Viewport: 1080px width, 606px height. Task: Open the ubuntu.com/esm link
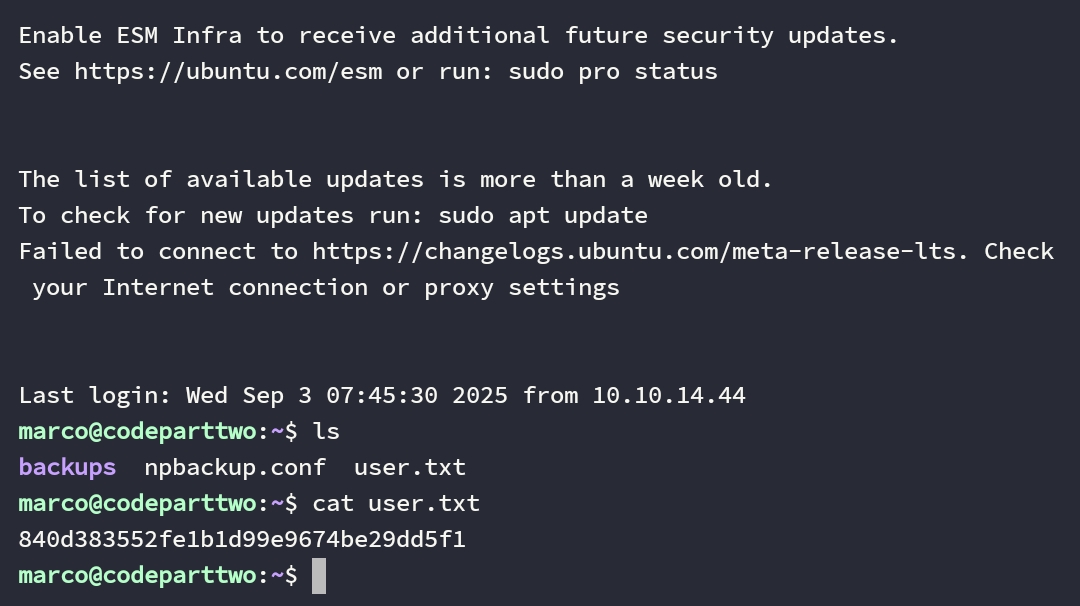[x=228, y=72]
